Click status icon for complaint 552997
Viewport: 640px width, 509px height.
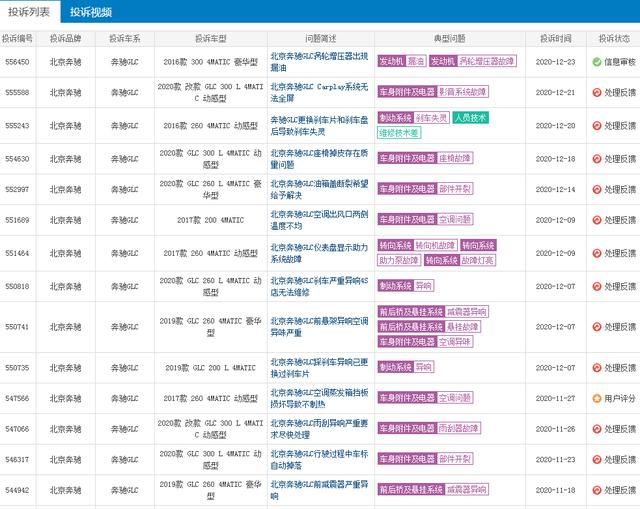[597, 189]
